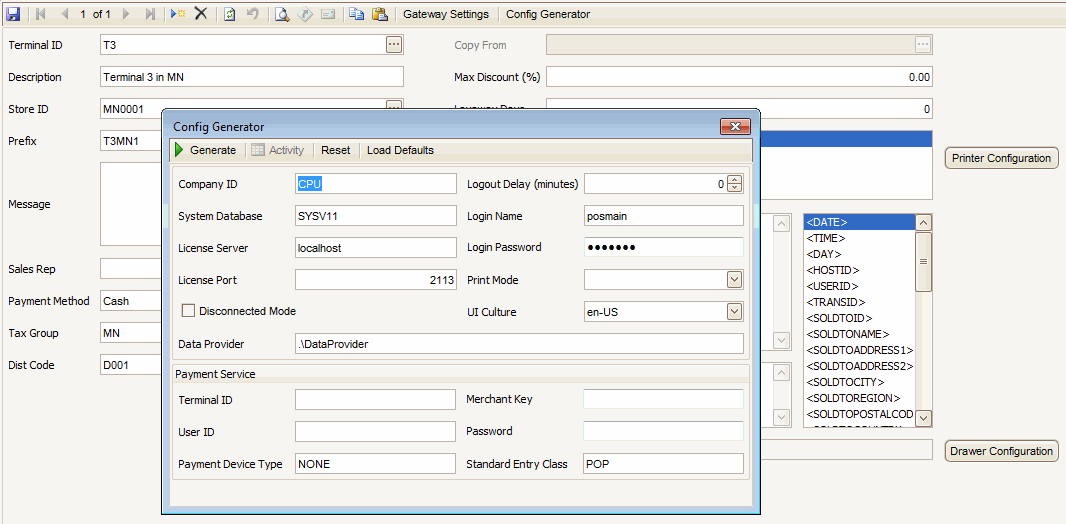
Task: Click the Drawer Configuration button
Action: pyautogui.click(x=1001, y=451)
